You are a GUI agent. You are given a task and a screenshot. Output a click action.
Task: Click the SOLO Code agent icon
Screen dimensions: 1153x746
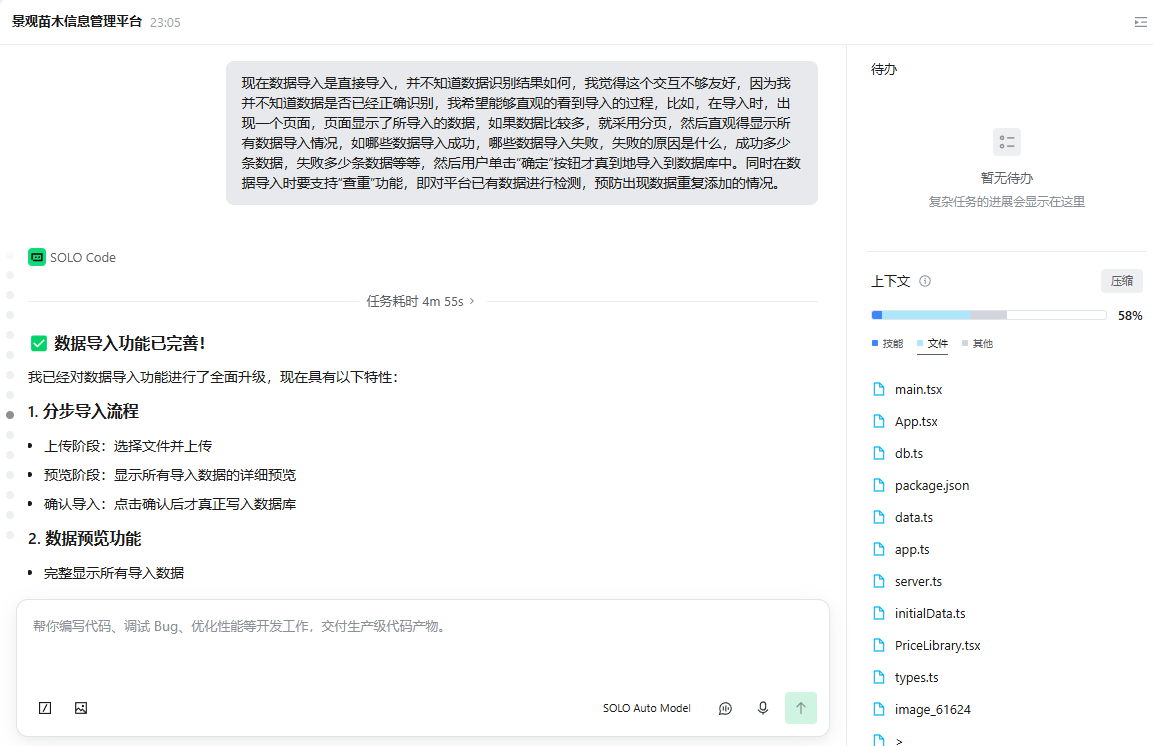click(x=37, y=257)
